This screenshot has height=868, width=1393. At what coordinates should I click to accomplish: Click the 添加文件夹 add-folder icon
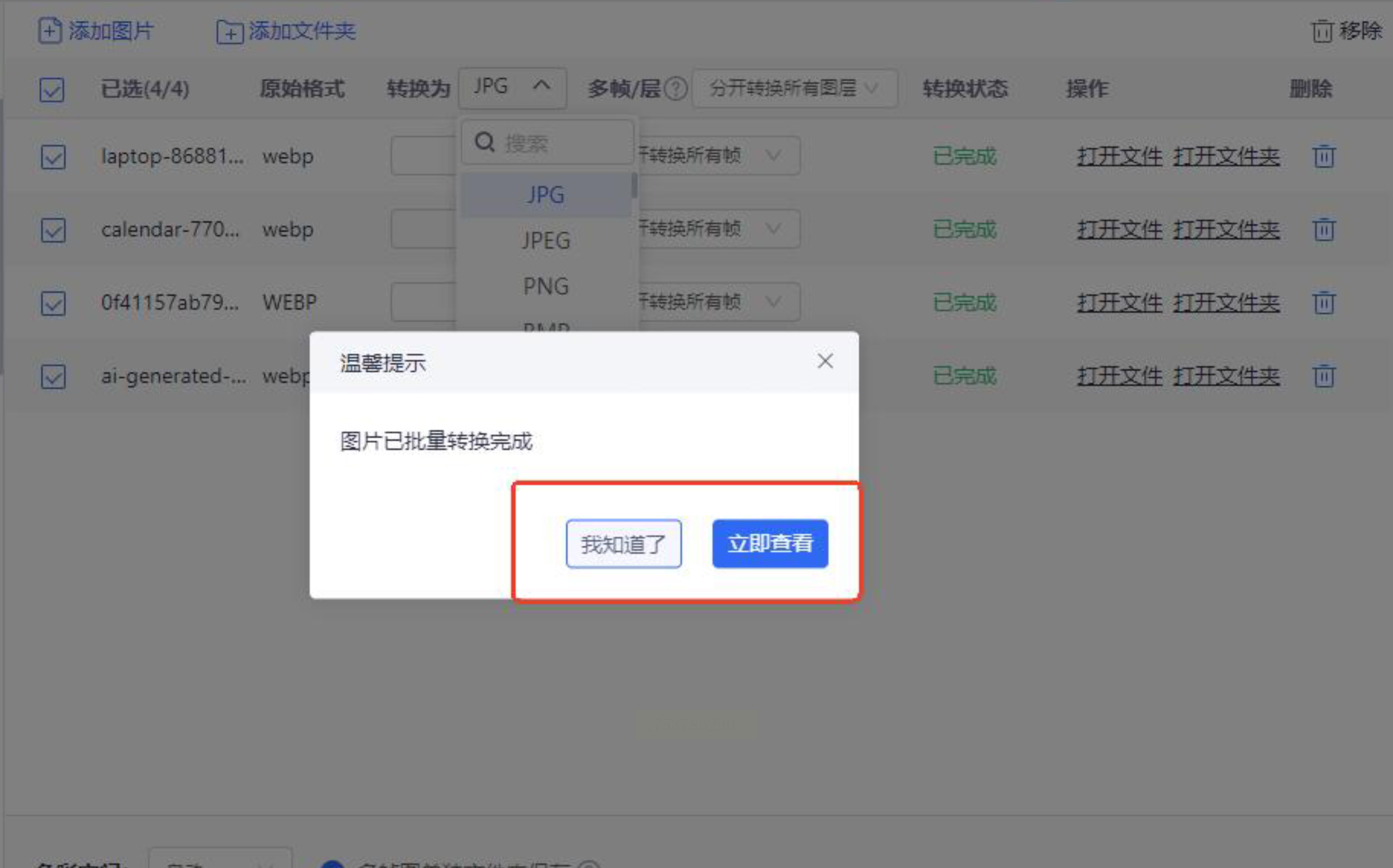coord(230,32)
